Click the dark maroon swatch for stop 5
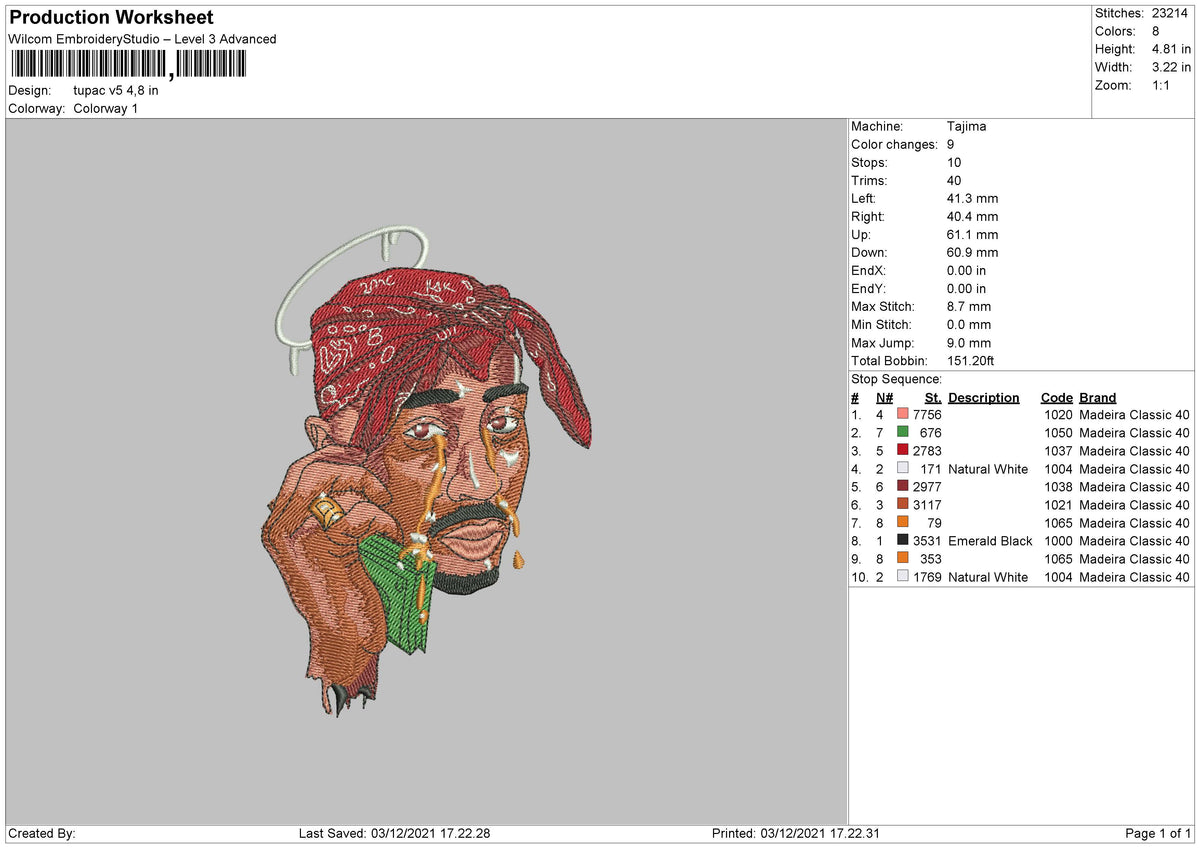The height and width of the screenshot is (848, 1200). pyautogui.click(x=901, y=487)
